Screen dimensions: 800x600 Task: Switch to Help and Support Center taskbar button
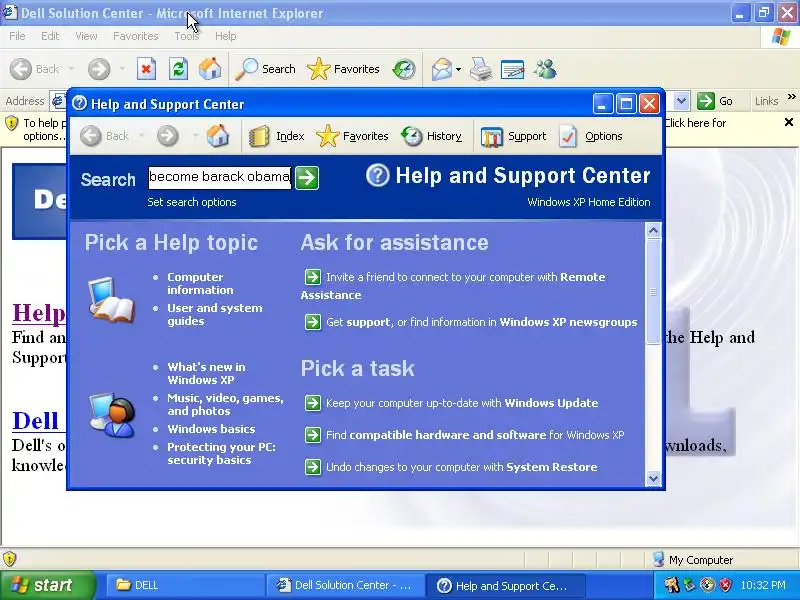505,585
